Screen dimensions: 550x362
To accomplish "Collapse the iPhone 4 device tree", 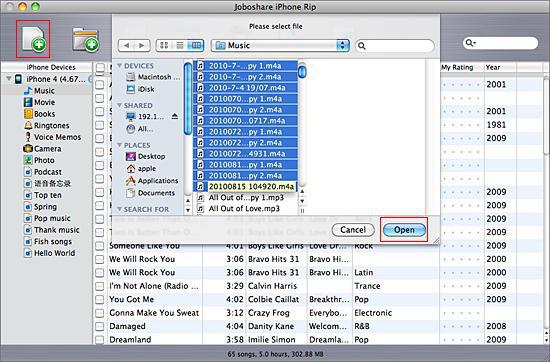I will 8,79.
